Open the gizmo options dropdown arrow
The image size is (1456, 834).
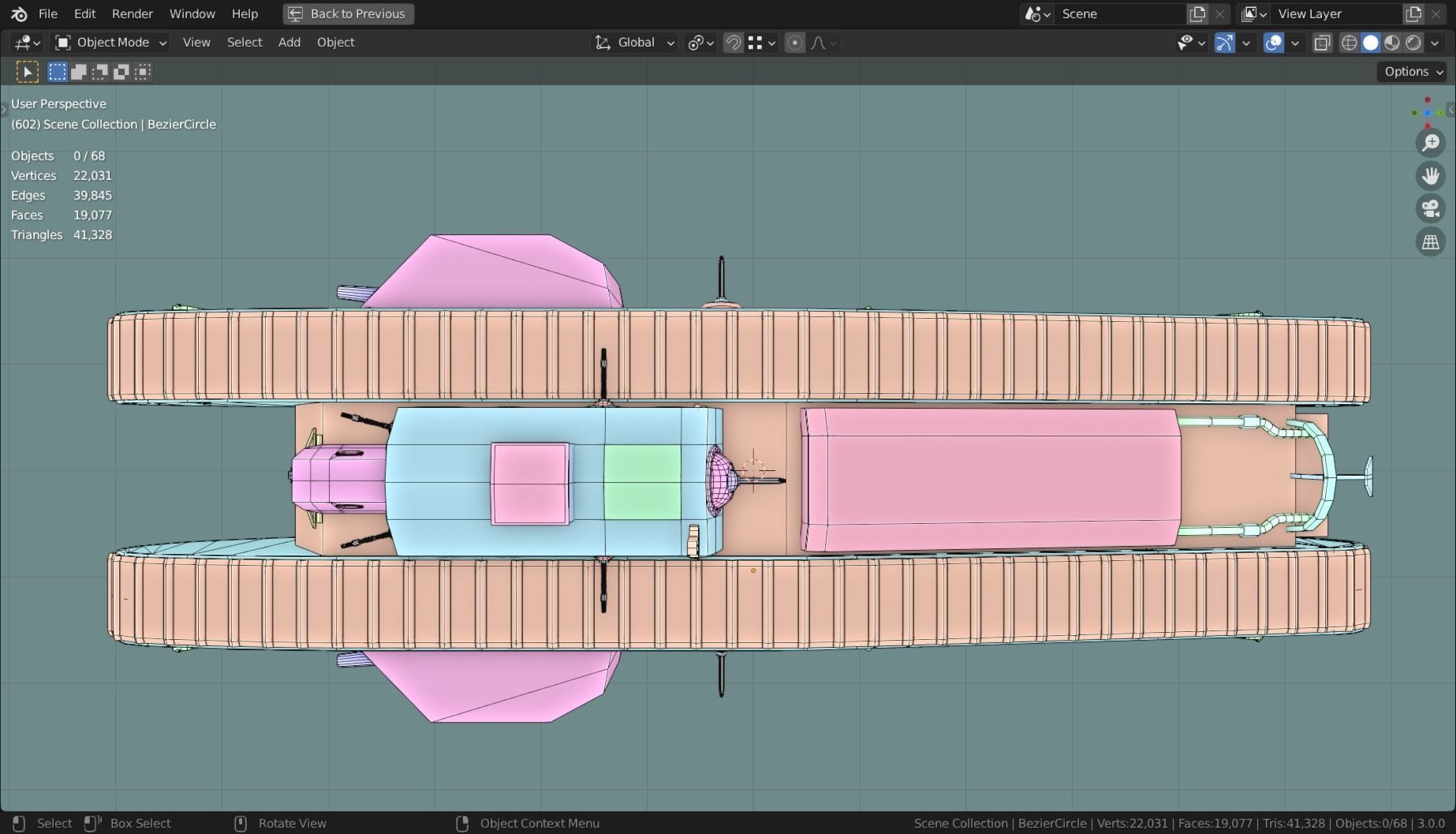[x=1246, y=43]
